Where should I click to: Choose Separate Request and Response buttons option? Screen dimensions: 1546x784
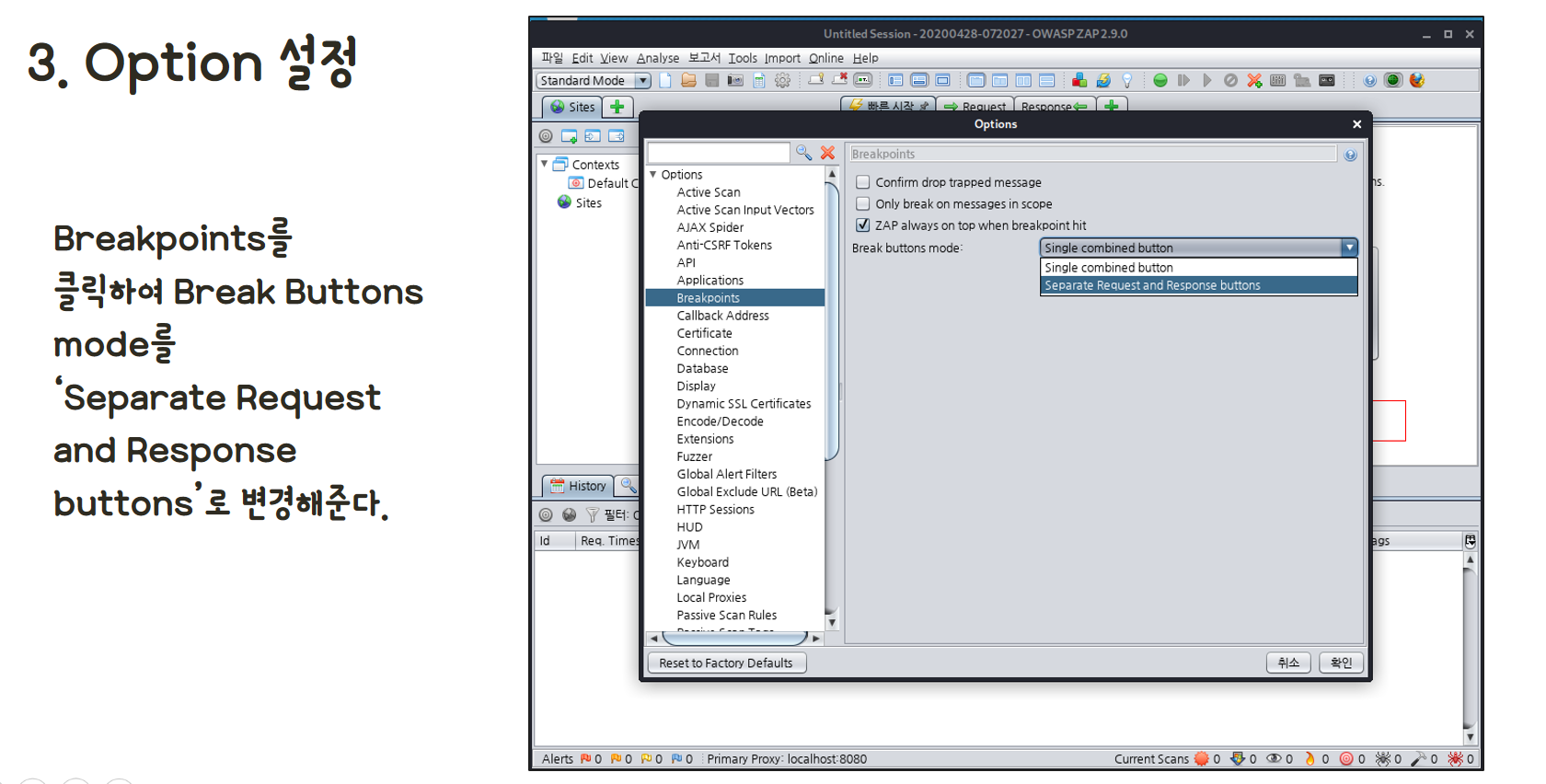click(1198, 285)
